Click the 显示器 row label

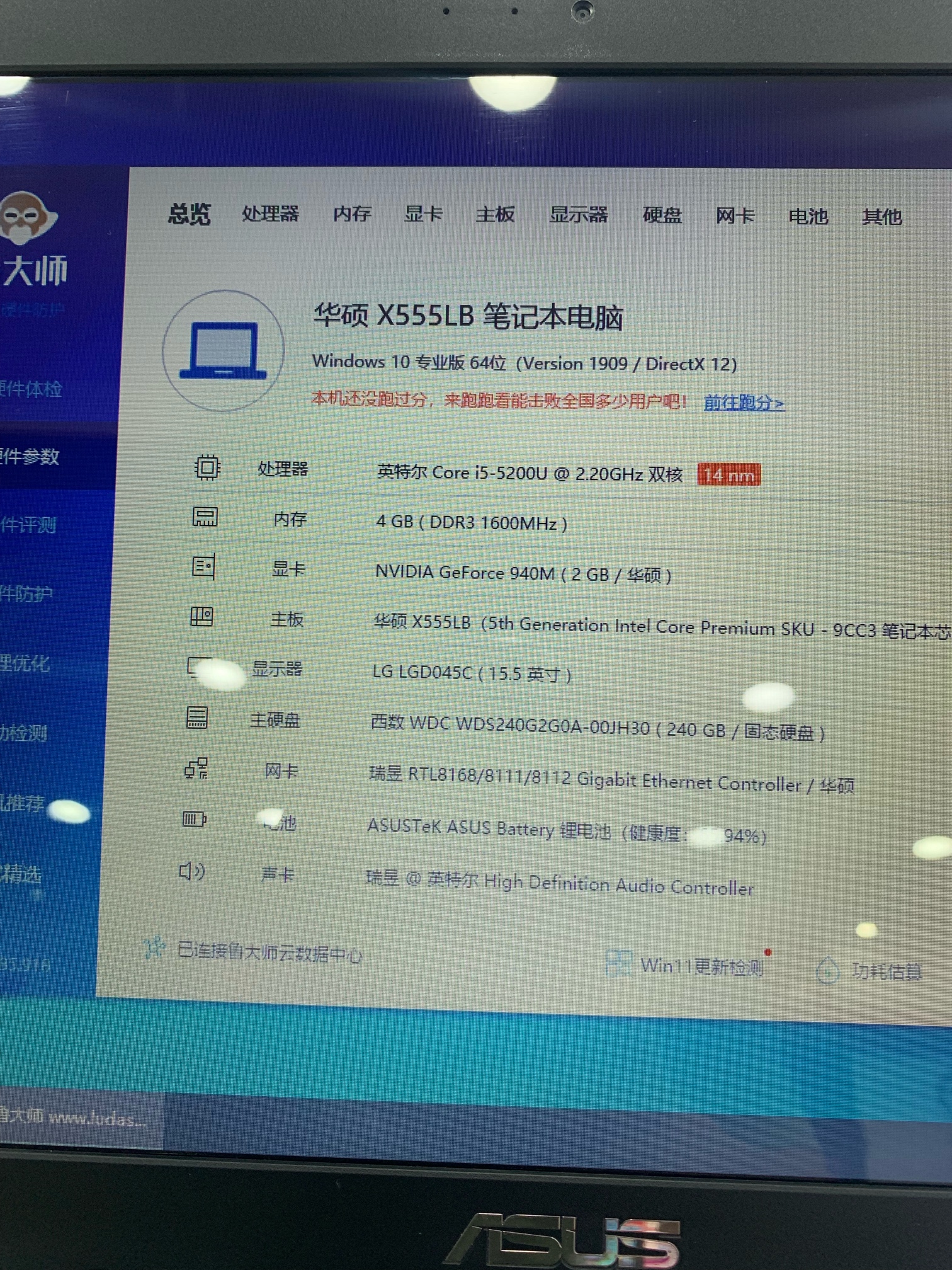[x=276, y=668]
